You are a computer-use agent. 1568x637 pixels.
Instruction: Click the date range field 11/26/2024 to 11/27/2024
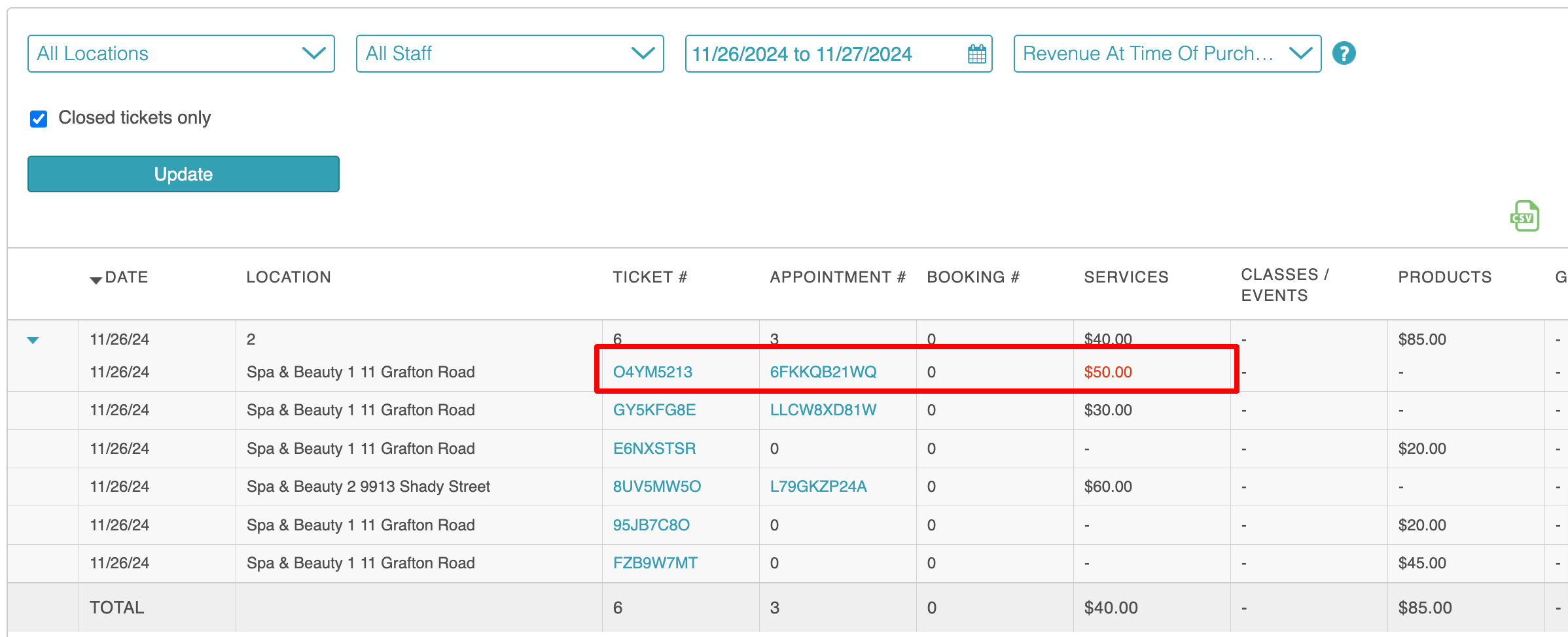[838, 54]
